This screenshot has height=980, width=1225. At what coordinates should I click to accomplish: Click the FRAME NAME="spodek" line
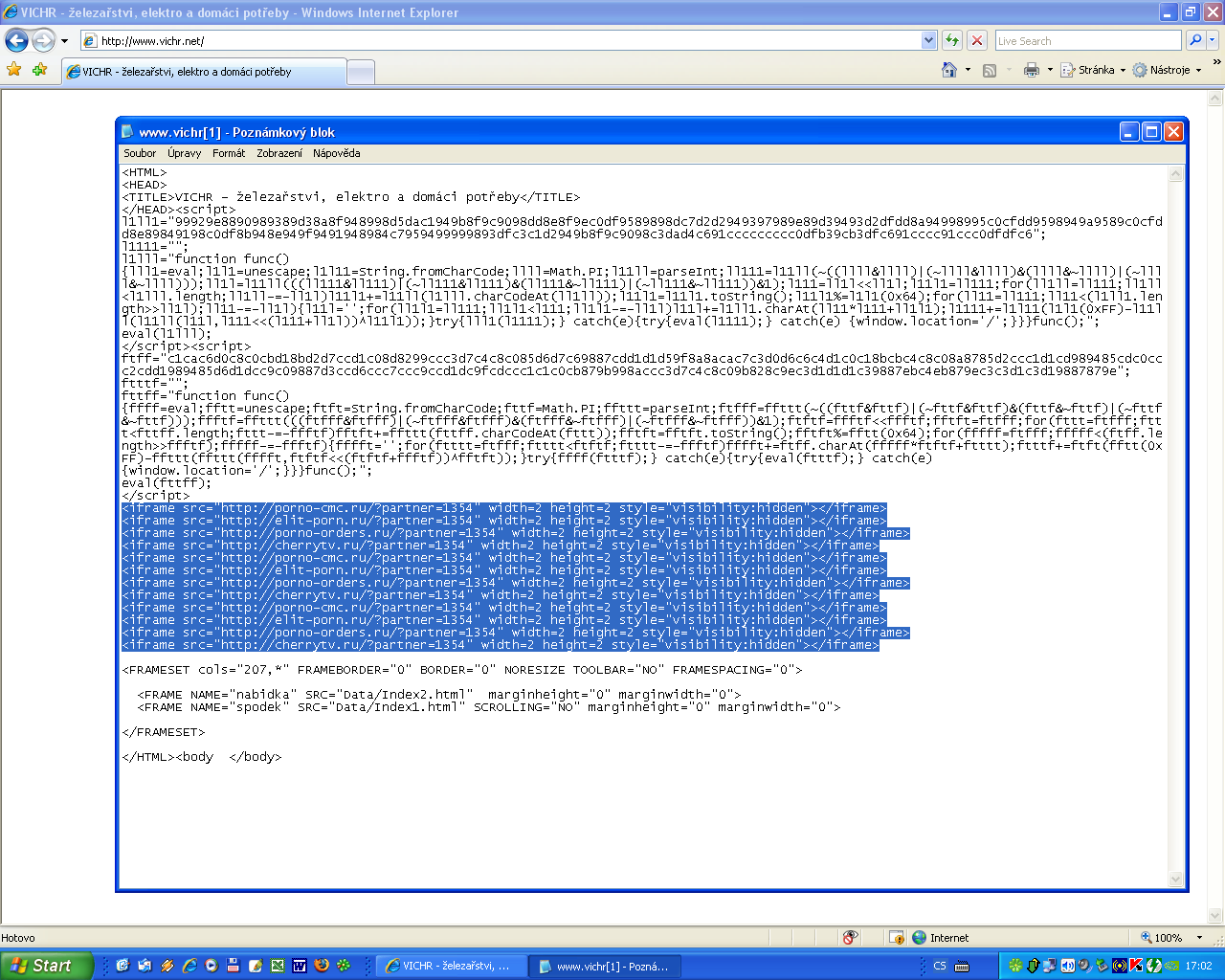point(489,707)
